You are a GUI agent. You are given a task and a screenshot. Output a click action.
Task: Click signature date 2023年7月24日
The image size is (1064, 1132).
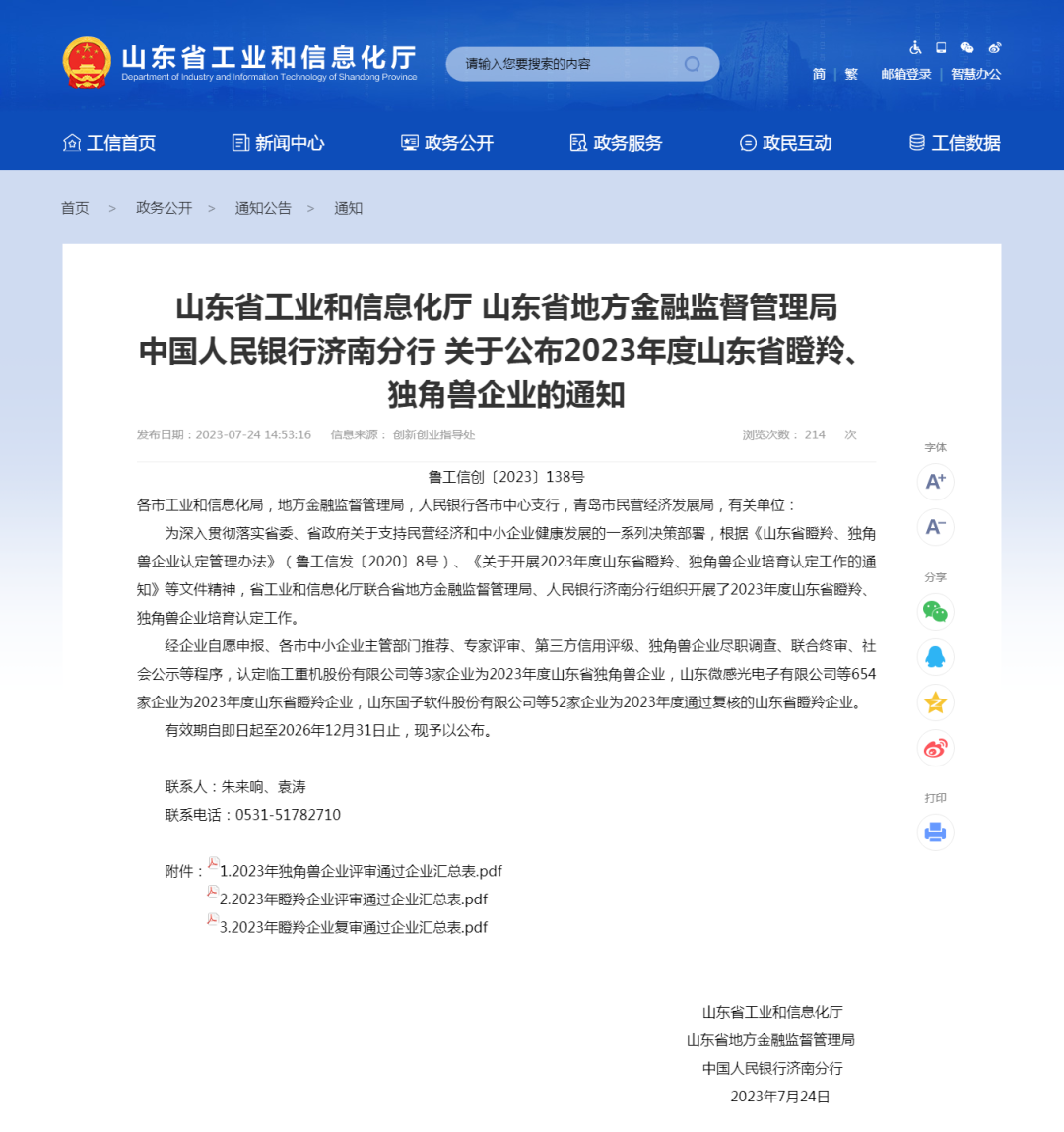[780, 1097]
